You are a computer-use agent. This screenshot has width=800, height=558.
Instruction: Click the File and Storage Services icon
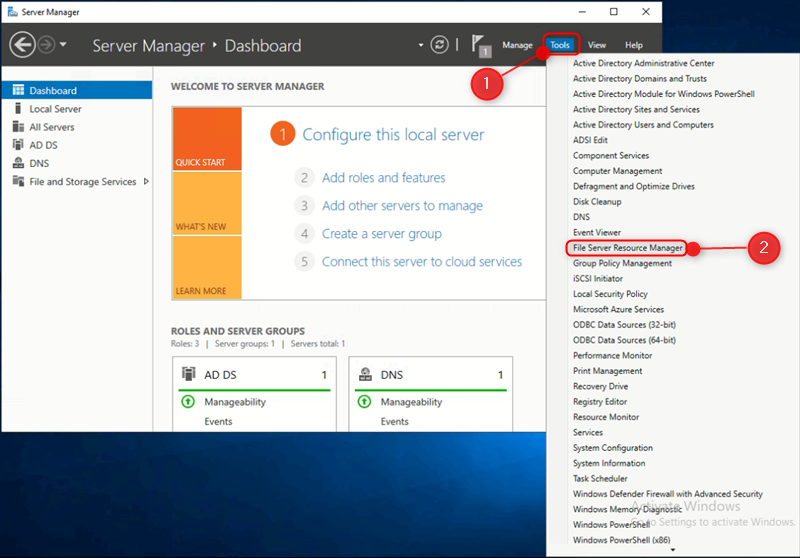[x=18, y=181]
